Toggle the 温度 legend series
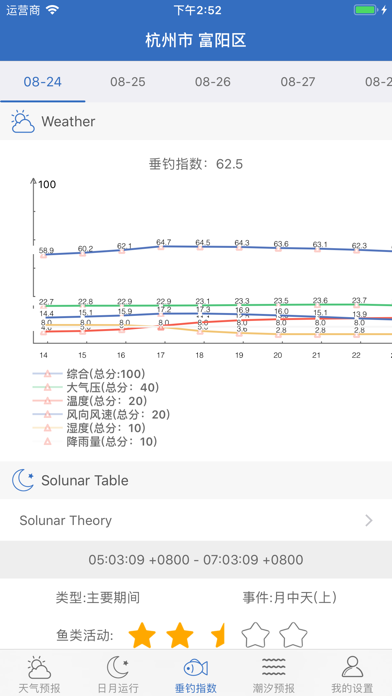 (90, 401)
